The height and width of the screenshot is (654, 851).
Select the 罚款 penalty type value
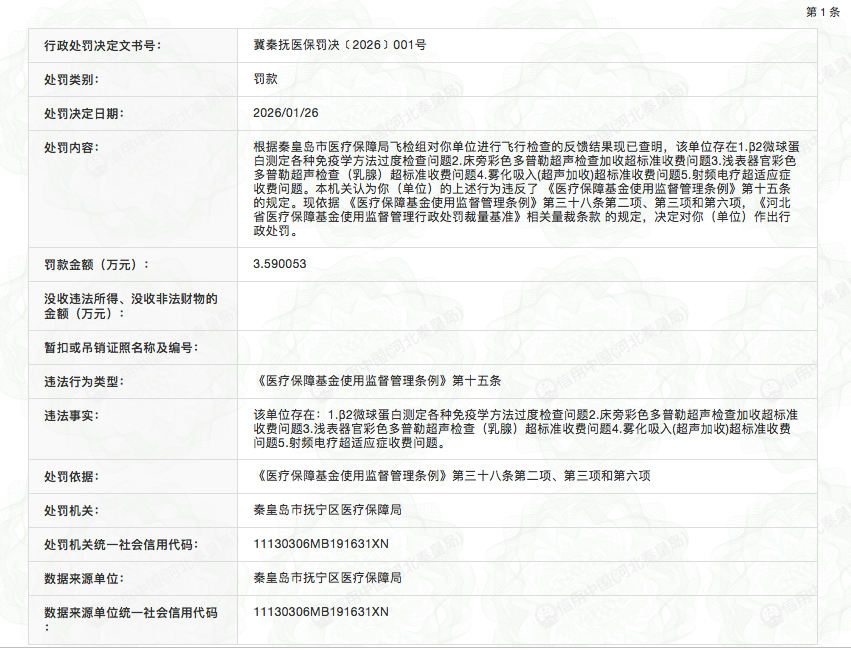coord(266,80)
